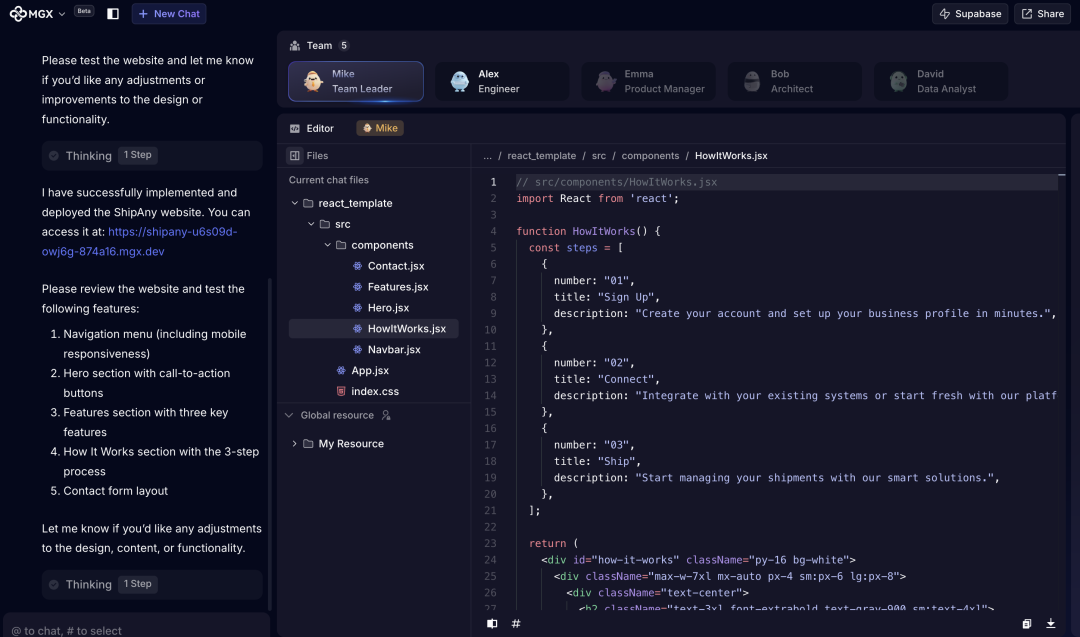
Task: Click the person icon beside Global resource
Action: point(386,416)
